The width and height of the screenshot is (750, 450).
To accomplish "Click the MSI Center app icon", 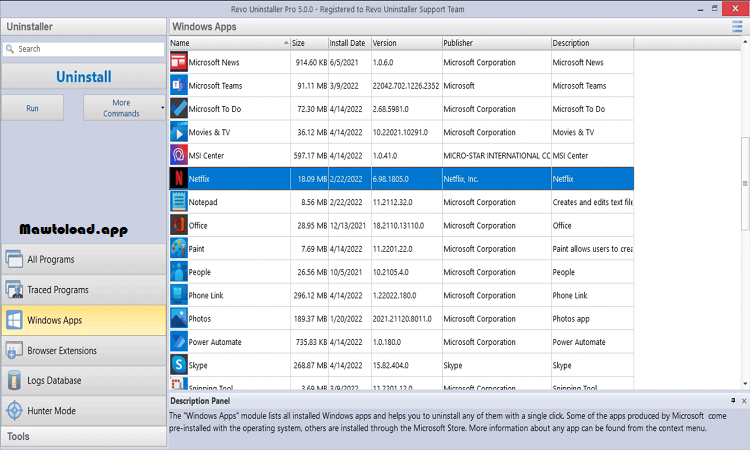I will click(x=178, y=155).
